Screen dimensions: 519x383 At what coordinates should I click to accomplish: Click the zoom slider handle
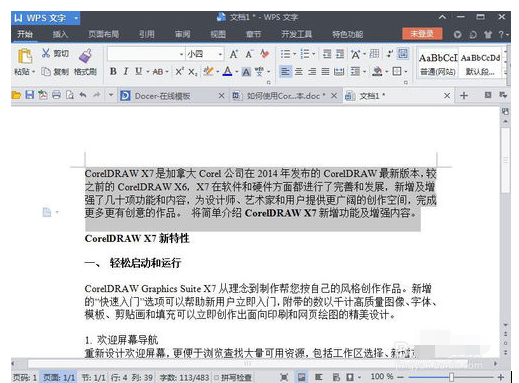(451, 377)
